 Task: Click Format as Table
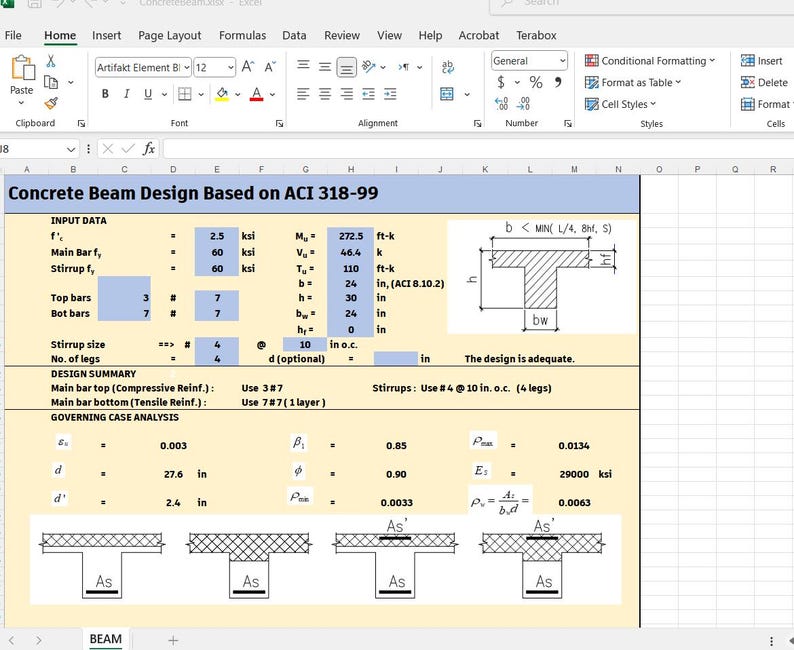click(633, 83)
